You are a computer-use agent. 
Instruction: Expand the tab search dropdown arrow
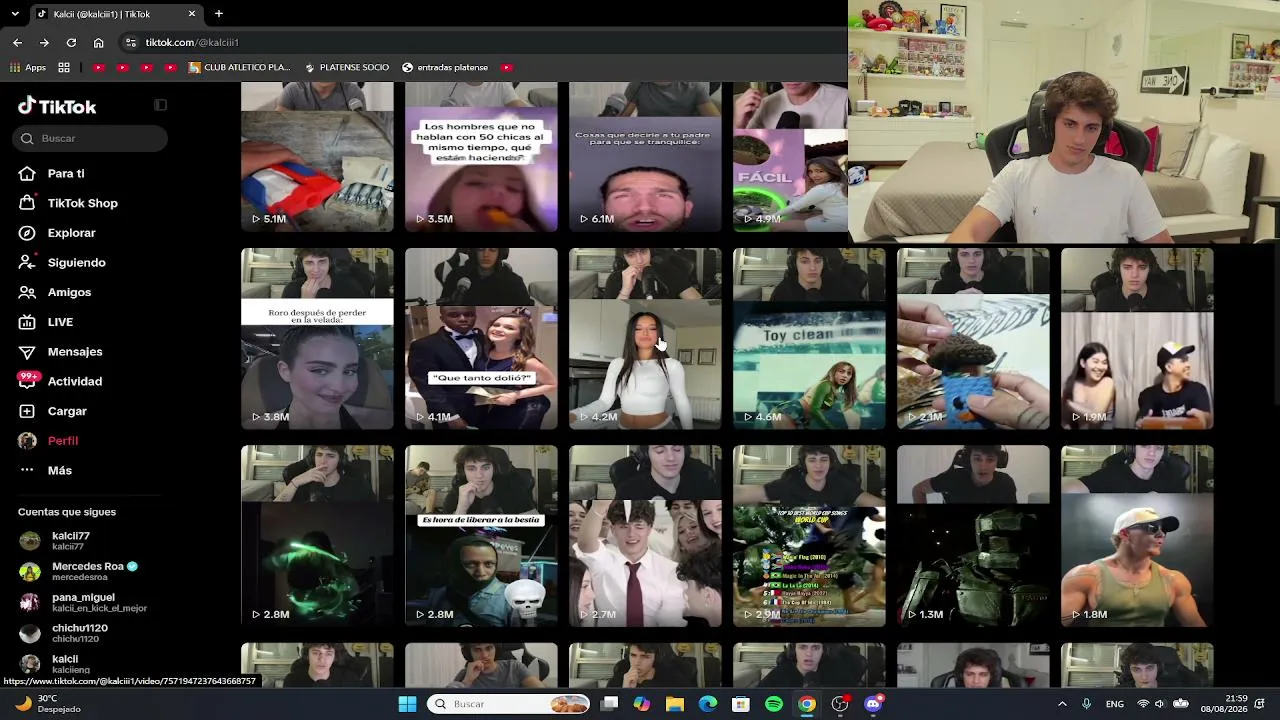14,14
